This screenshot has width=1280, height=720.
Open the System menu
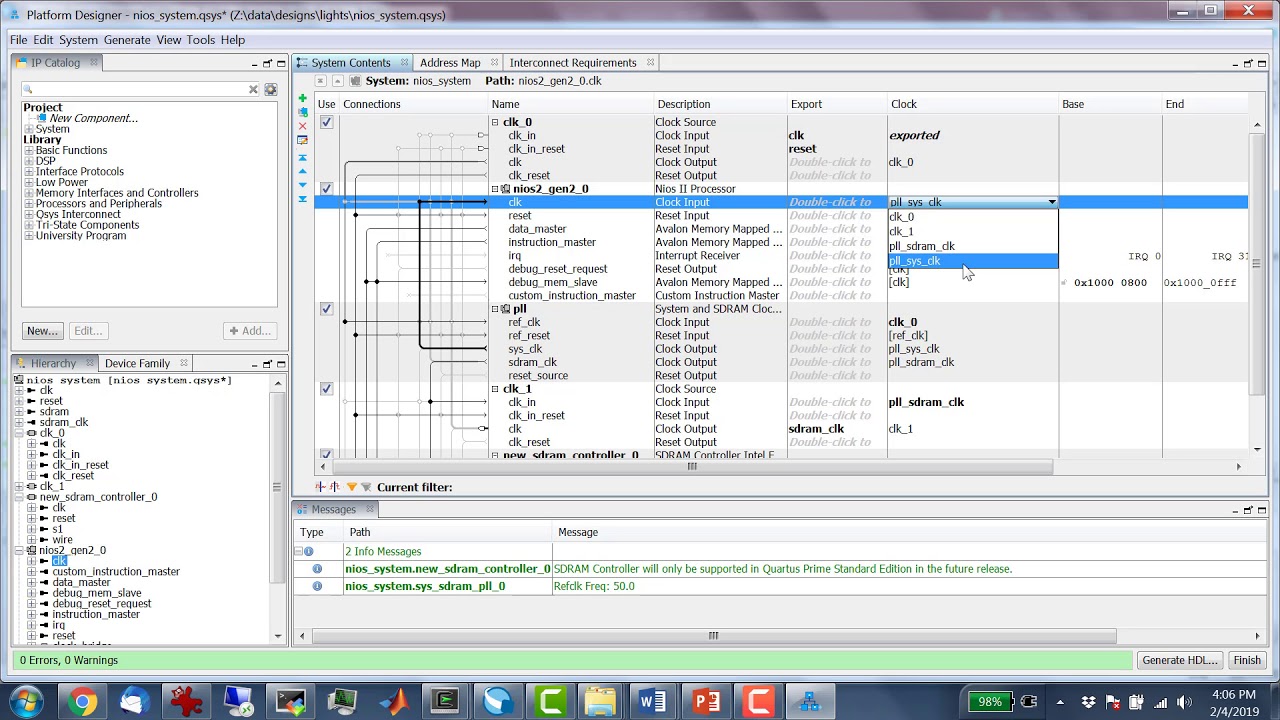click(x=78, y=40)
